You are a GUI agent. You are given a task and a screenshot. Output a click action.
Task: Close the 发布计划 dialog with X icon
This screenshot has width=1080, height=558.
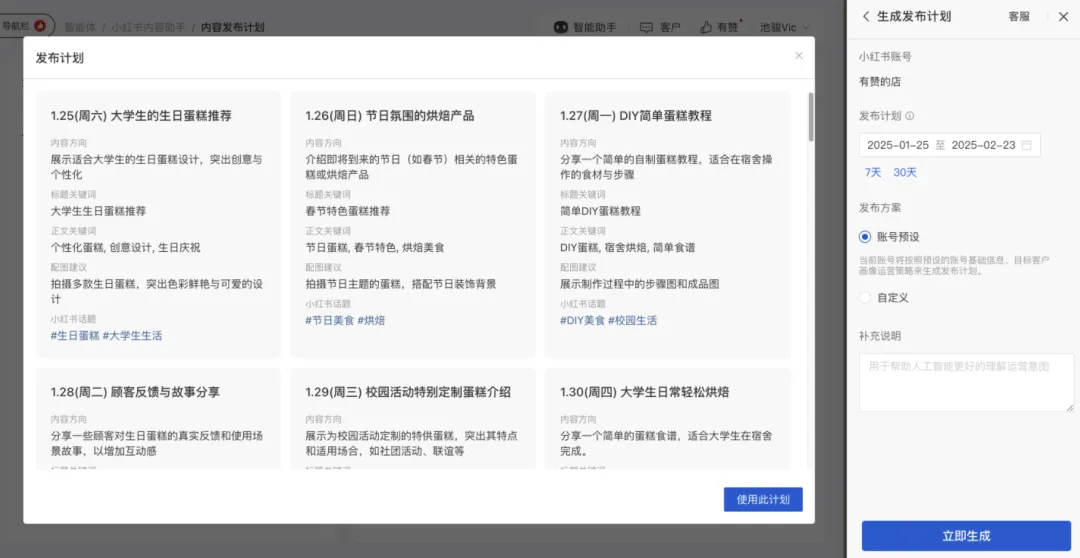coord(798,56)
